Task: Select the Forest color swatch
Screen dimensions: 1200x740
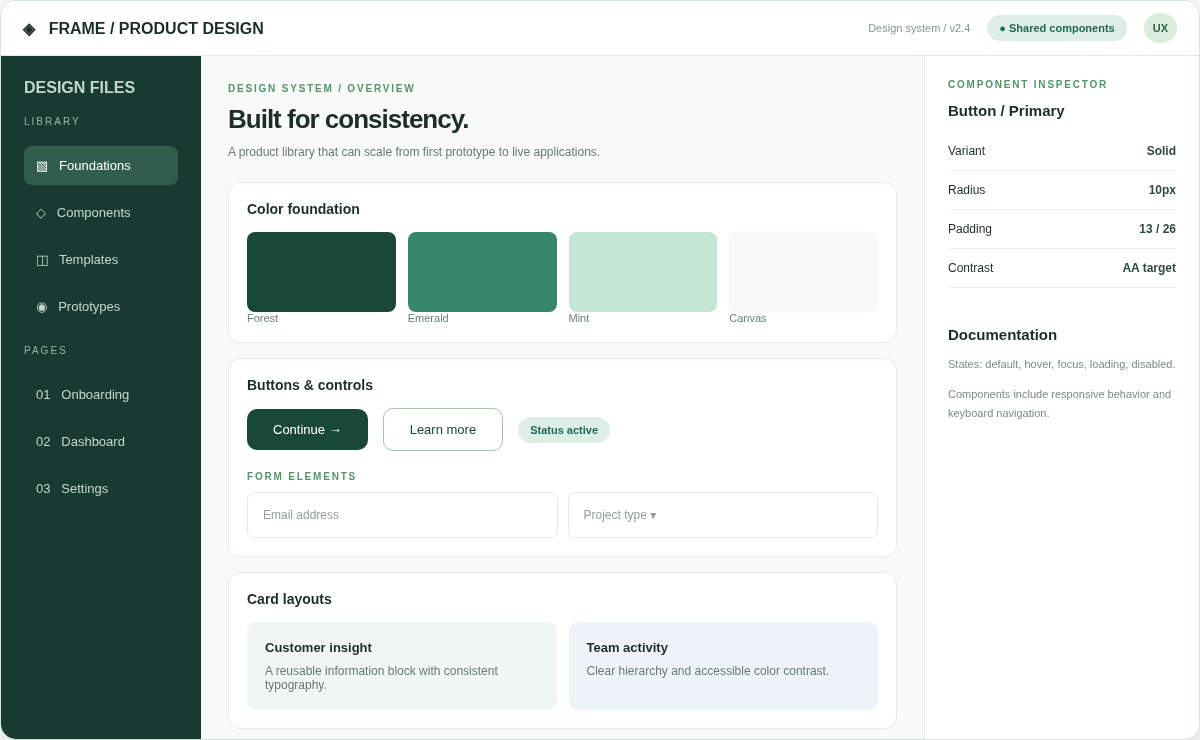Action: pos(321,272)
